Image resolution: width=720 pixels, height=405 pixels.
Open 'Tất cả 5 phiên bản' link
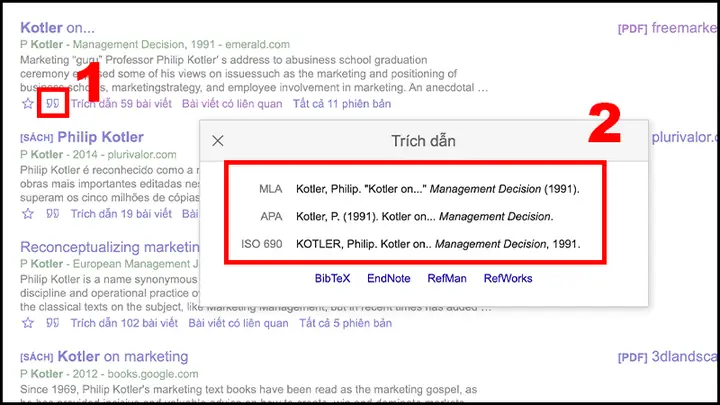346,323
